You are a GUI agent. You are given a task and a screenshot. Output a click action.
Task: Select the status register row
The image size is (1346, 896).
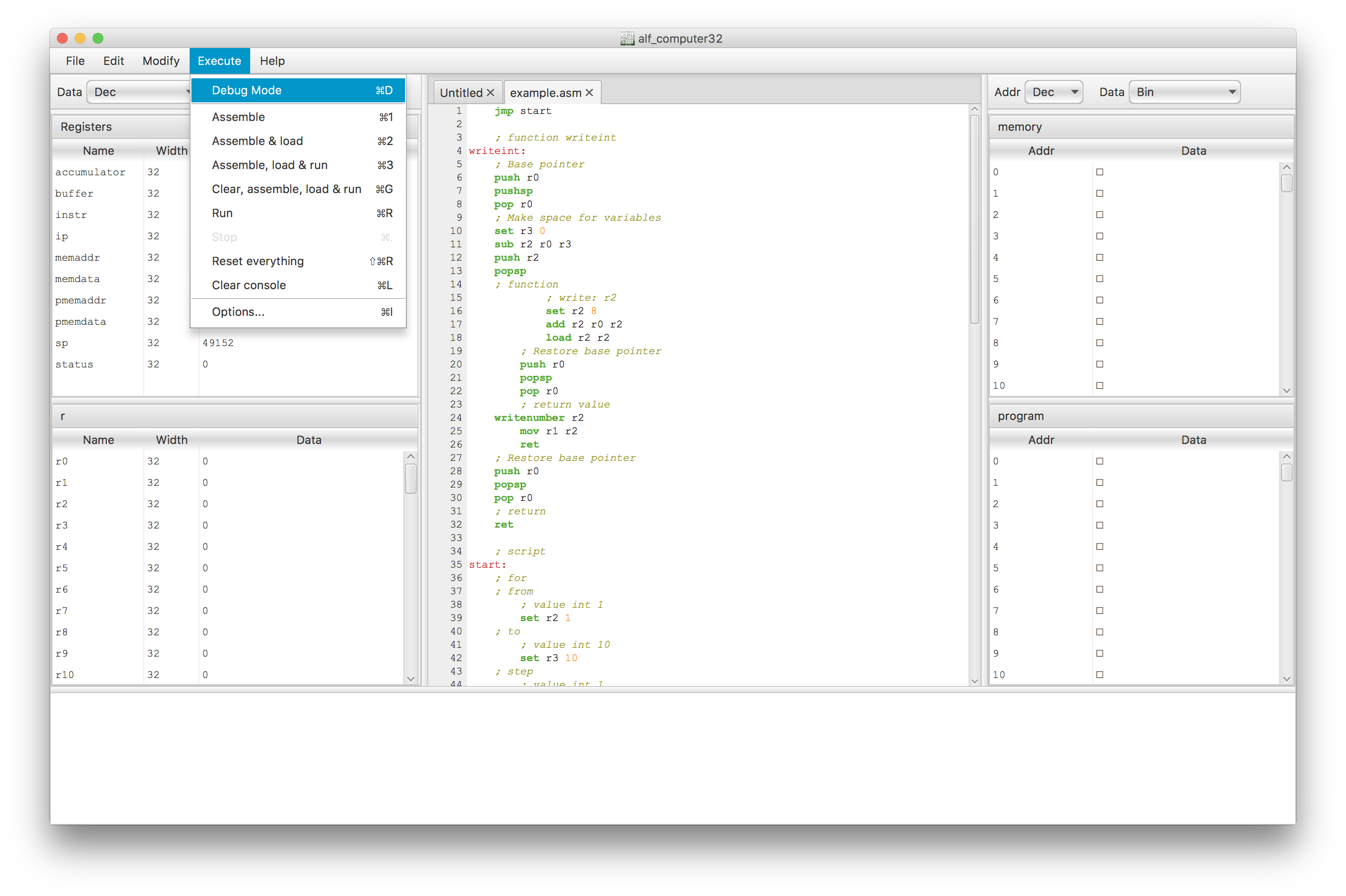(234, 364)
